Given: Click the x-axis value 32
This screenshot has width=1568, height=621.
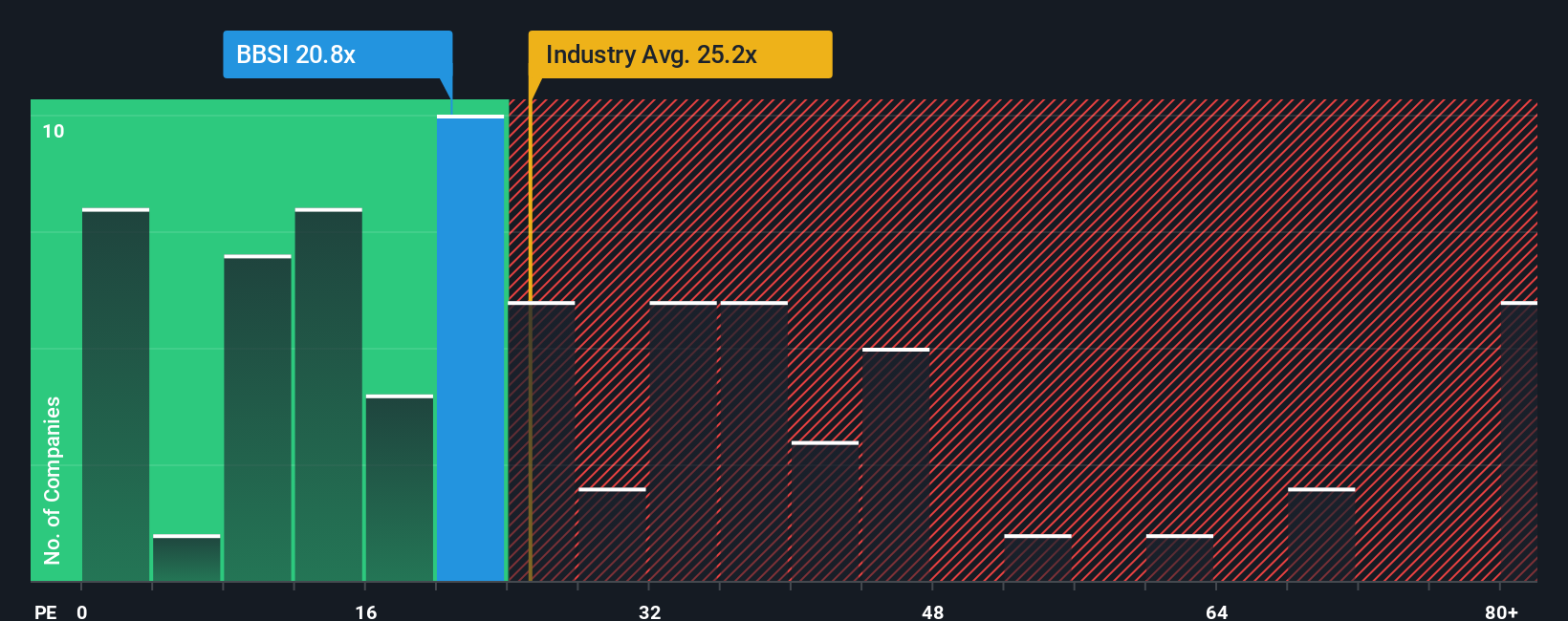Looking at the screenshot, I should [649, 611].
